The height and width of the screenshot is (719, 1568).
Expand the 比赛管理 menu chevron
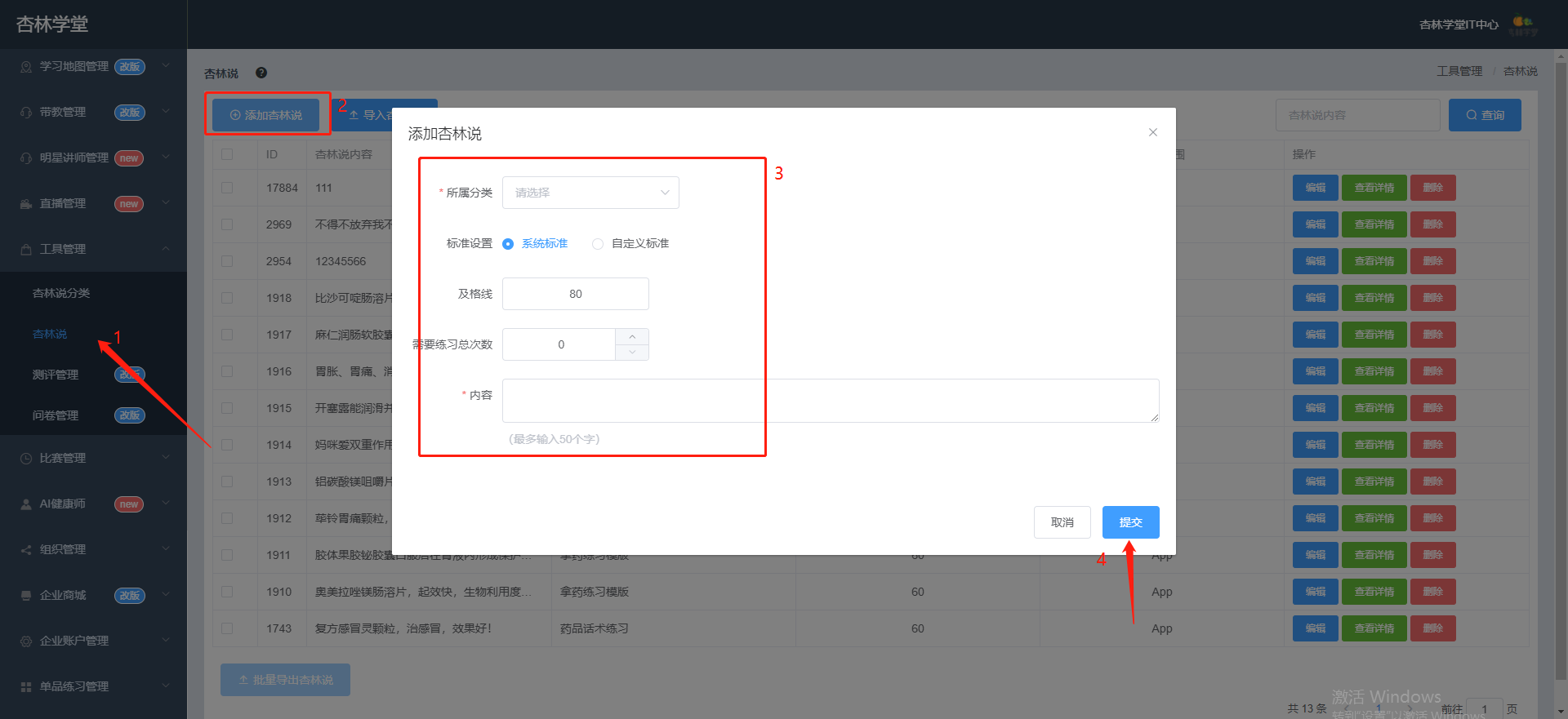click(166, 457)
